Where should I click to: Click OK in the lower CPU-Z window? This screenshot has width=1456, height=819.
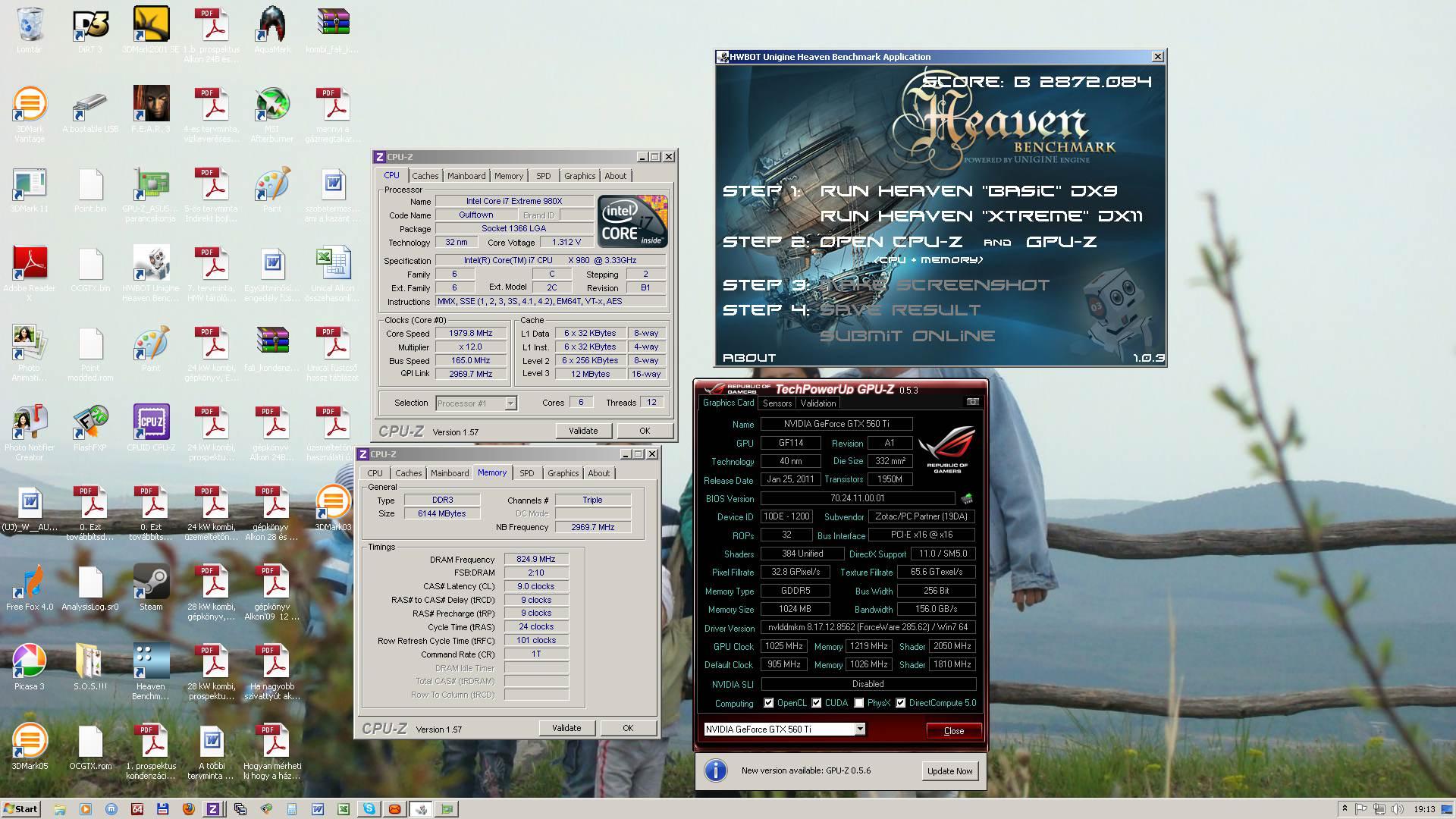point(628,728)
